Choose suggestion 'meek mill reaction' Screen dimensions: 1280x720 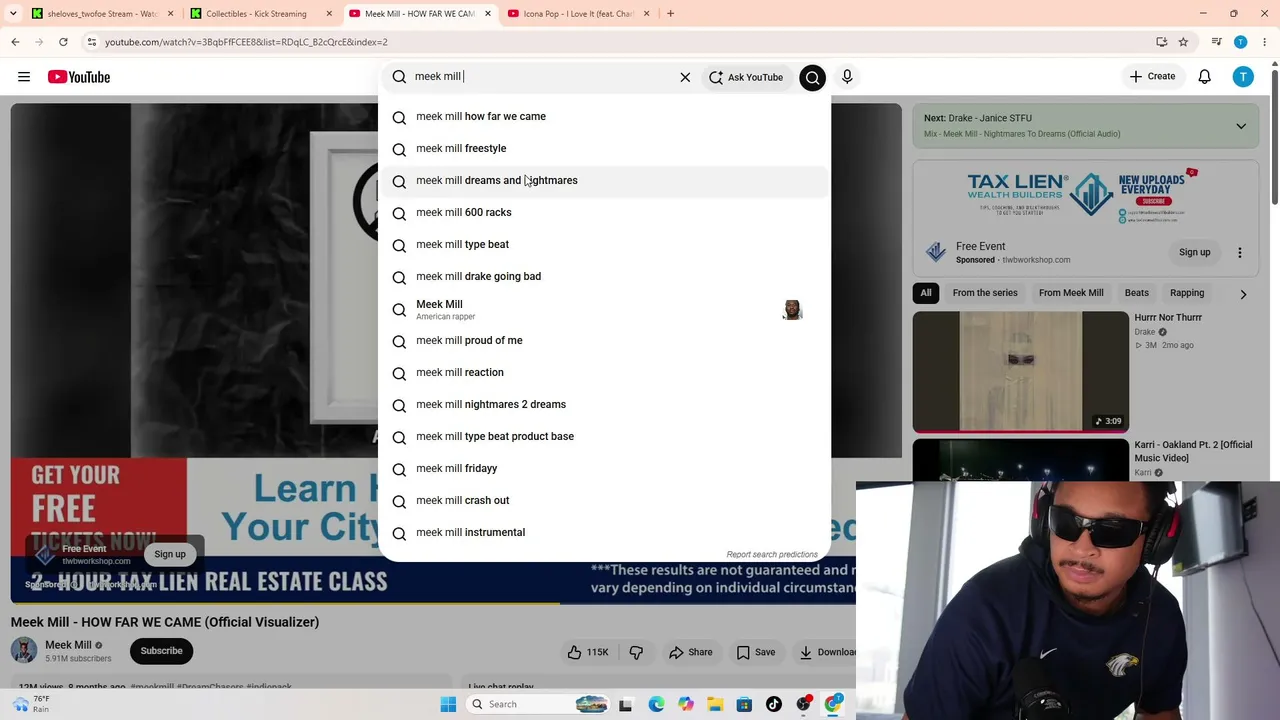pos(604,373)
